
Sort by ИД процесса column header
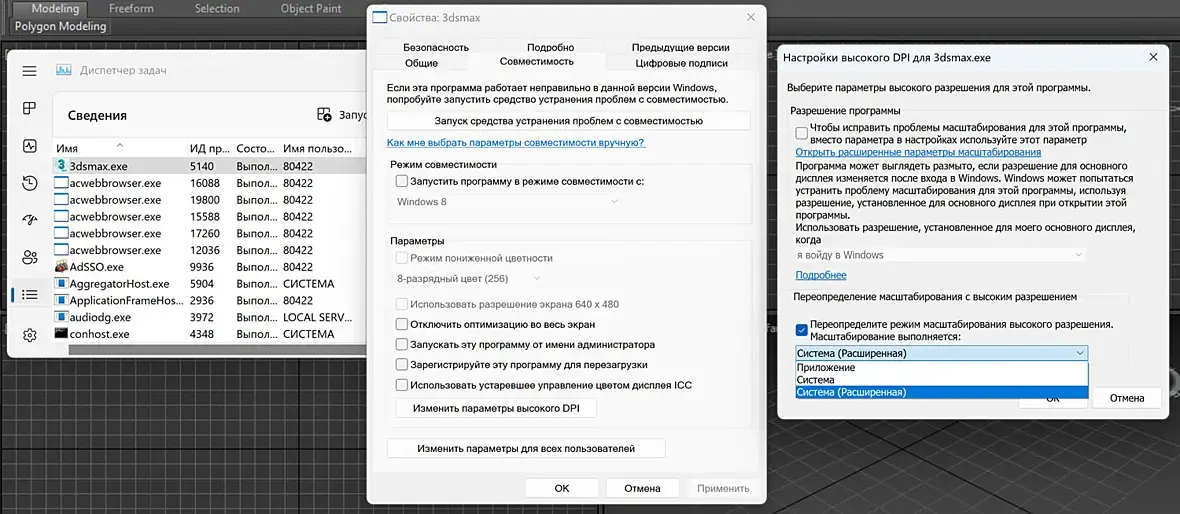click(x=208, y=148)
